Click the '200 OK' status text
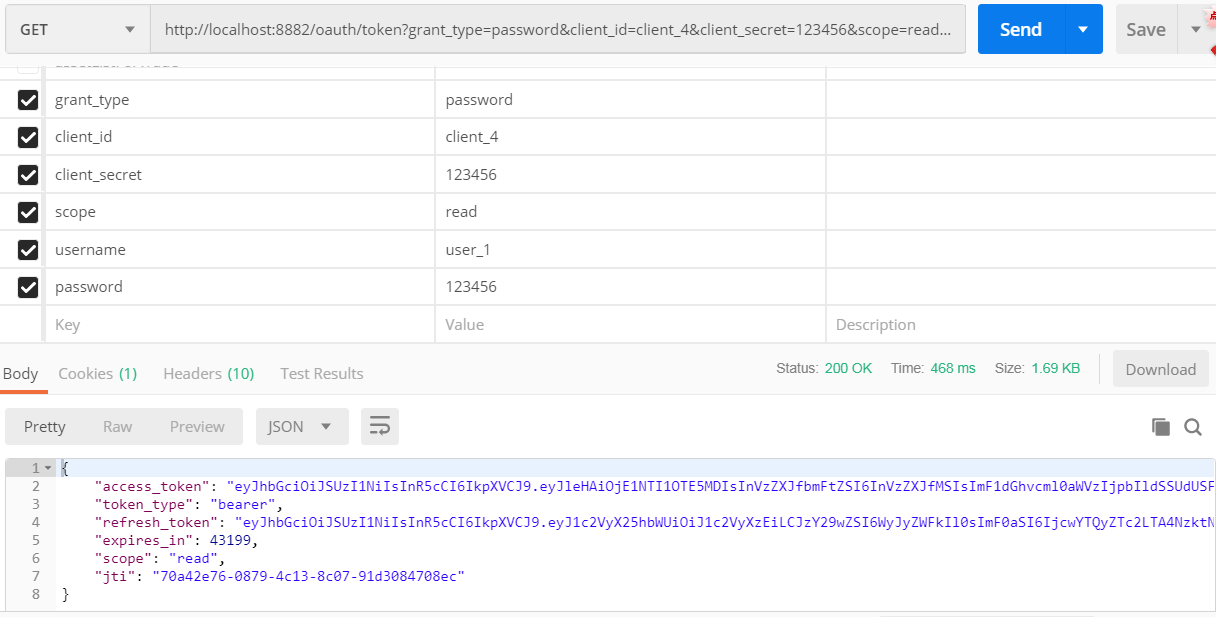Screen dimensions: 1216x617 pyautogui.click(x=848, y=368)
